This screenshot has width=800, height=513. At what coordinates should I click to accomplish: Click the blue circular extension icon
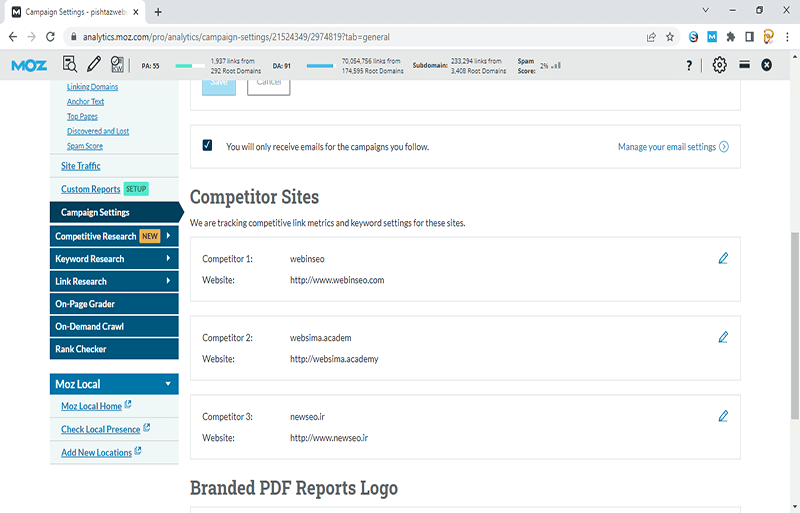693,37
